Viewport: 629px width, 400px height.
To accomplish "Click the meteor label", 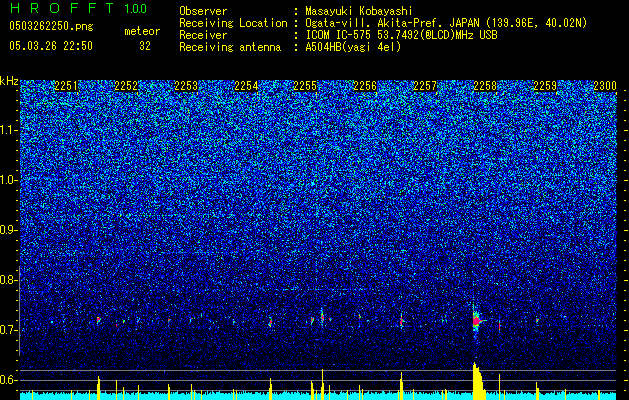I will (142, 31).
